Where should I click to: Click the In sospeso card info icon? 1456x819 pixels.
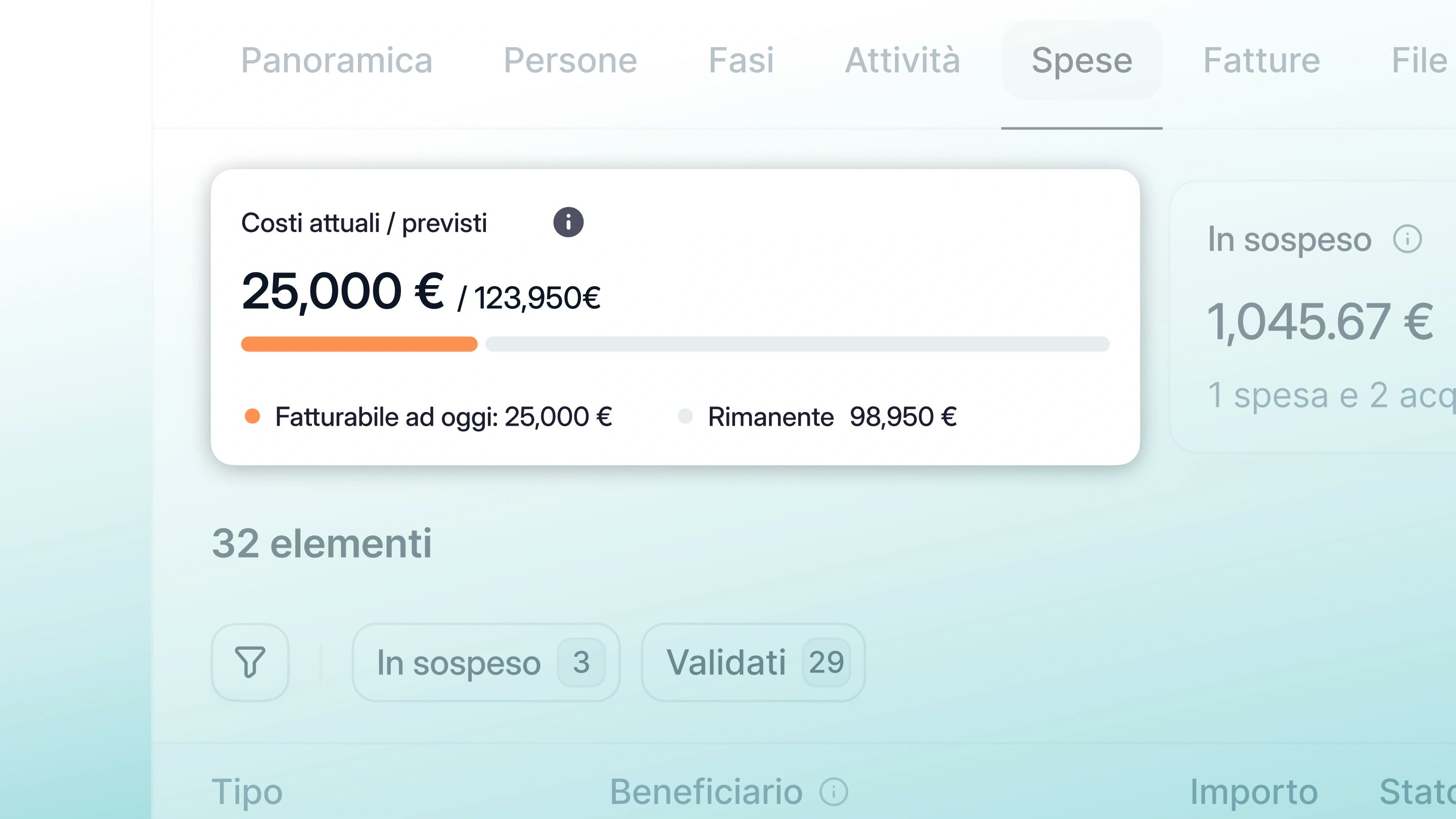1407,239
